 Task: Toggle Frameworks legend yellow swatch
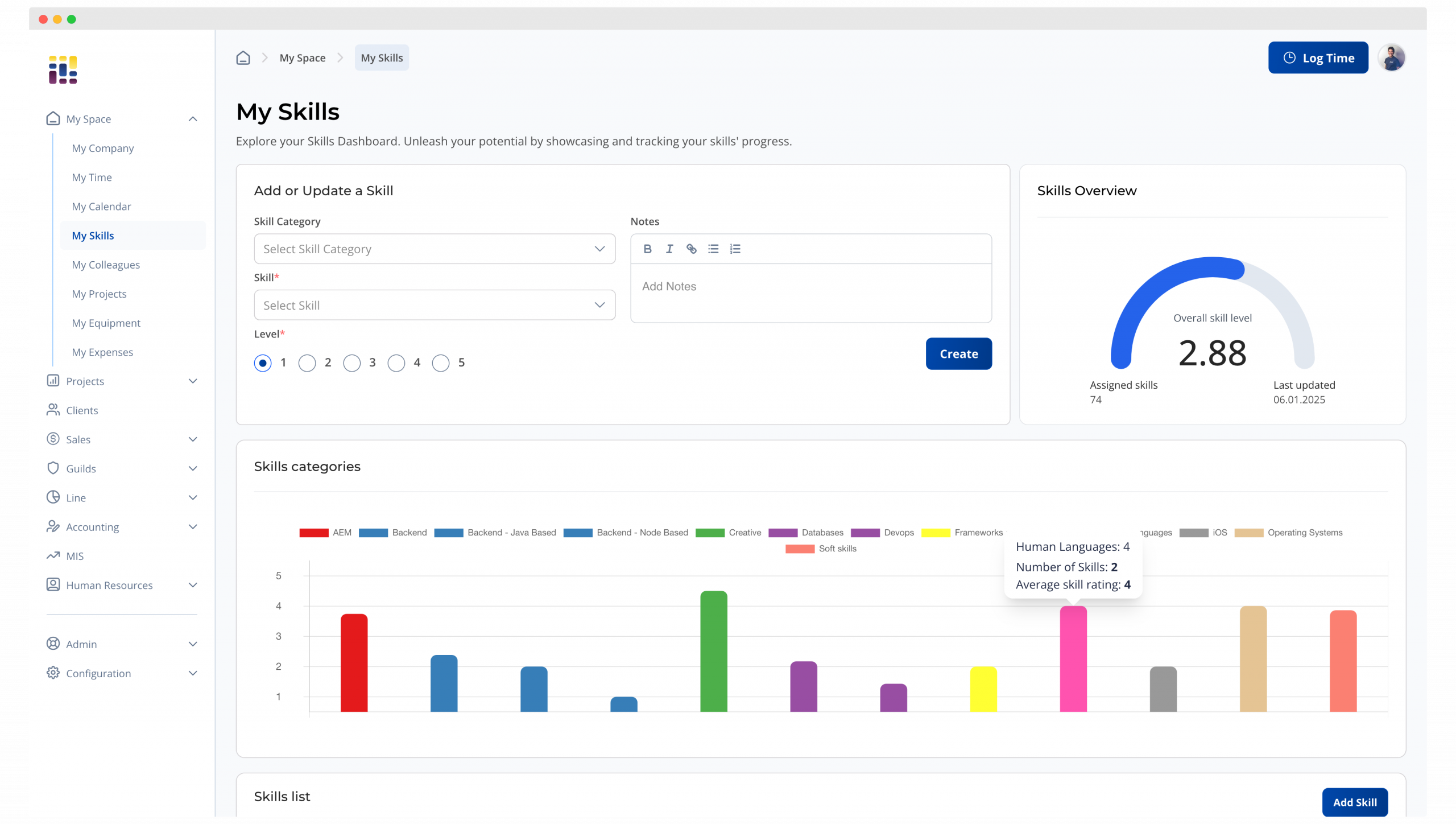click(936, 533)
